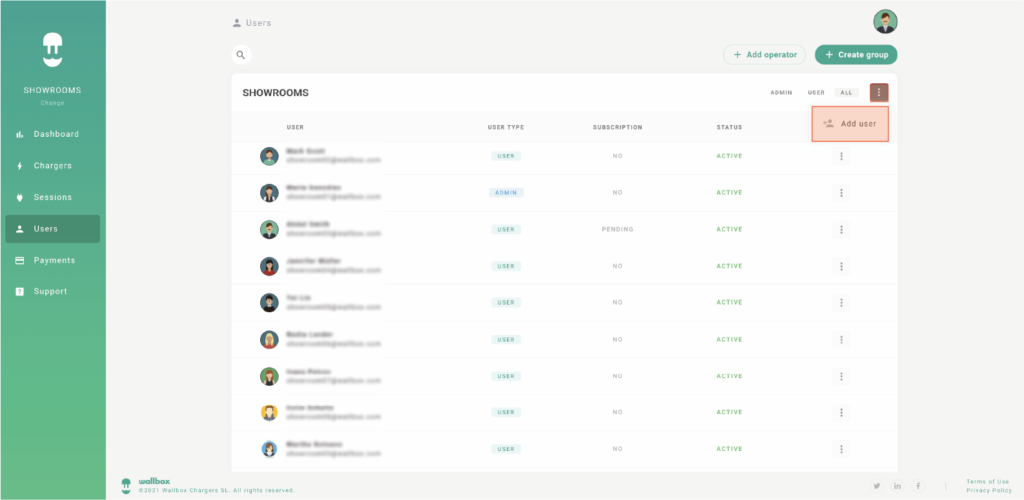Click the Payments card icon in sidebar

(20, 260)
